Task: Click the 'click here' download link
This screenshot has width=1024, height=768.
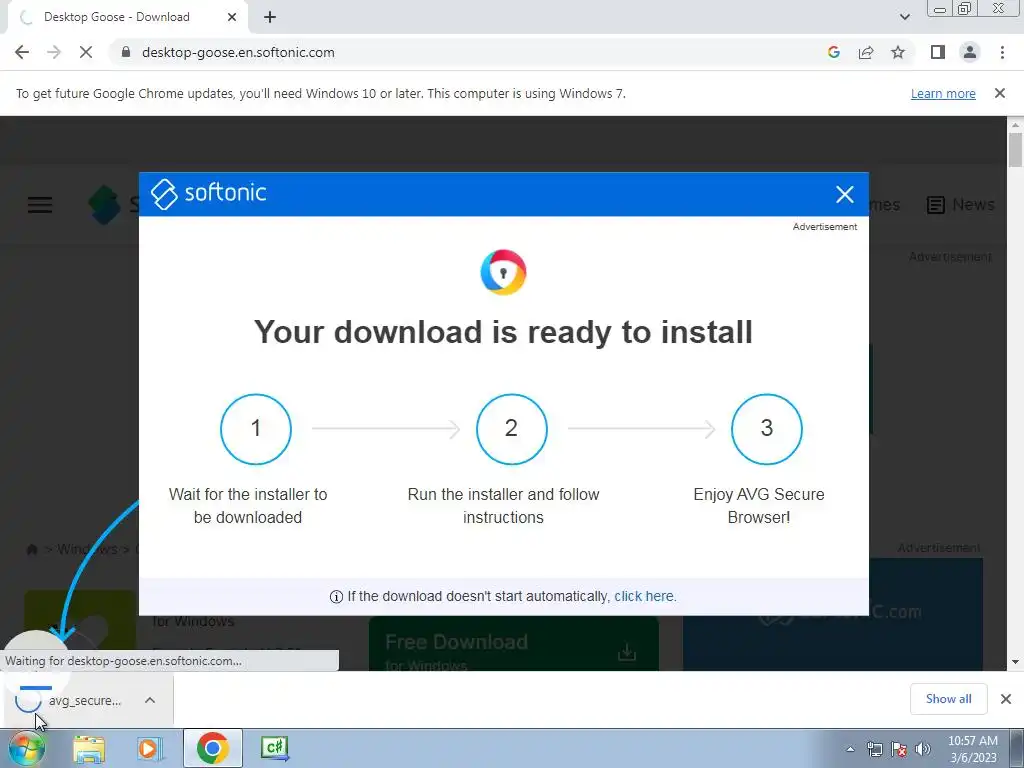Action: (645, 596)
